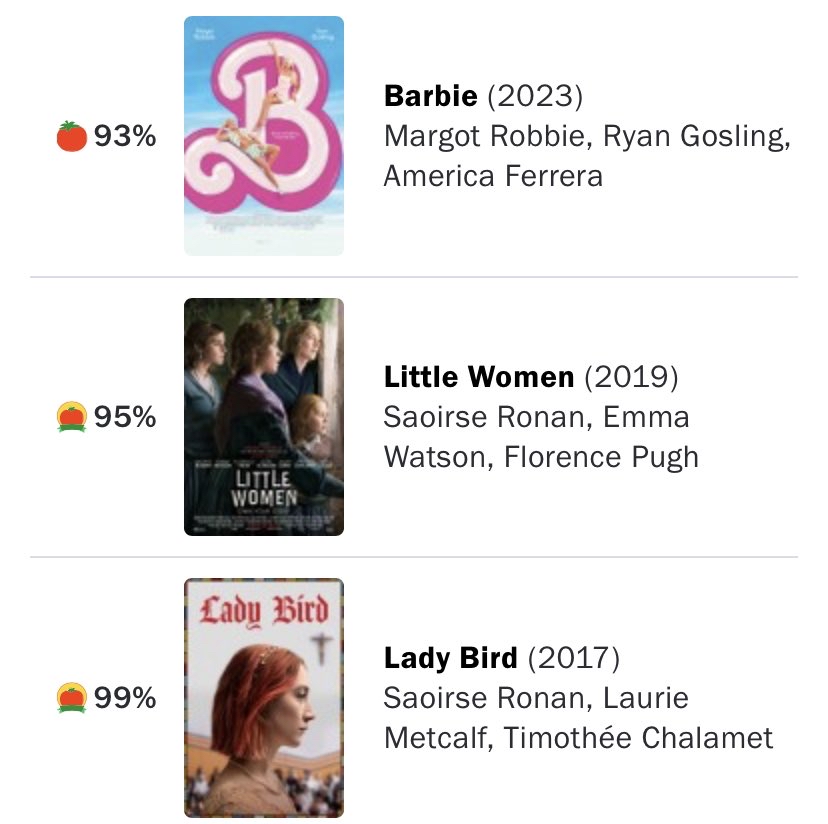Click the Certified Fresh icon beside Lady Bird
828x824 pixels.
72,697
